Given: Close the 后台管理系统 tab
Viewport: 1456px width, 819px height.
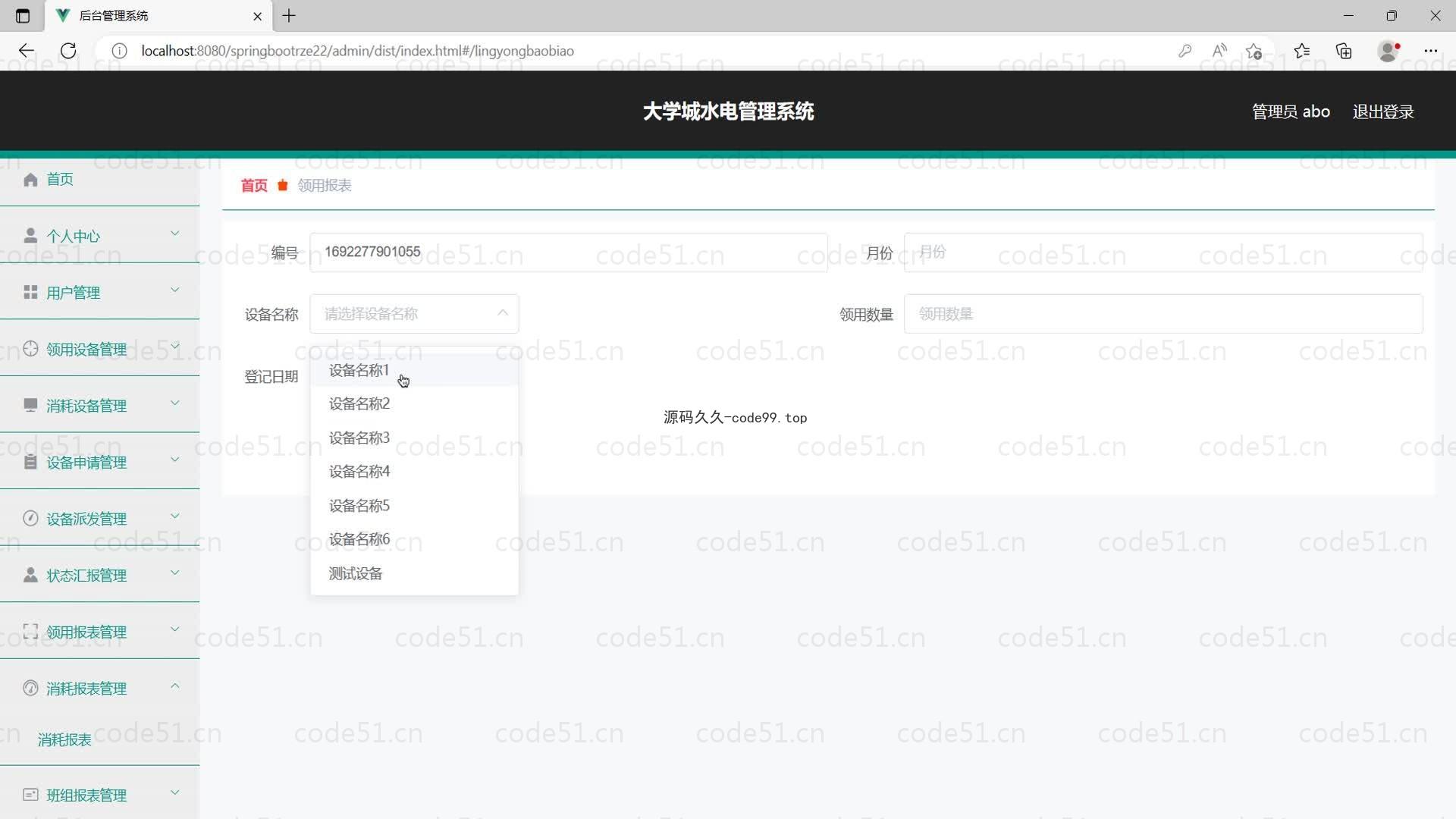Looking at the screenshot, I should pos(257,16).
